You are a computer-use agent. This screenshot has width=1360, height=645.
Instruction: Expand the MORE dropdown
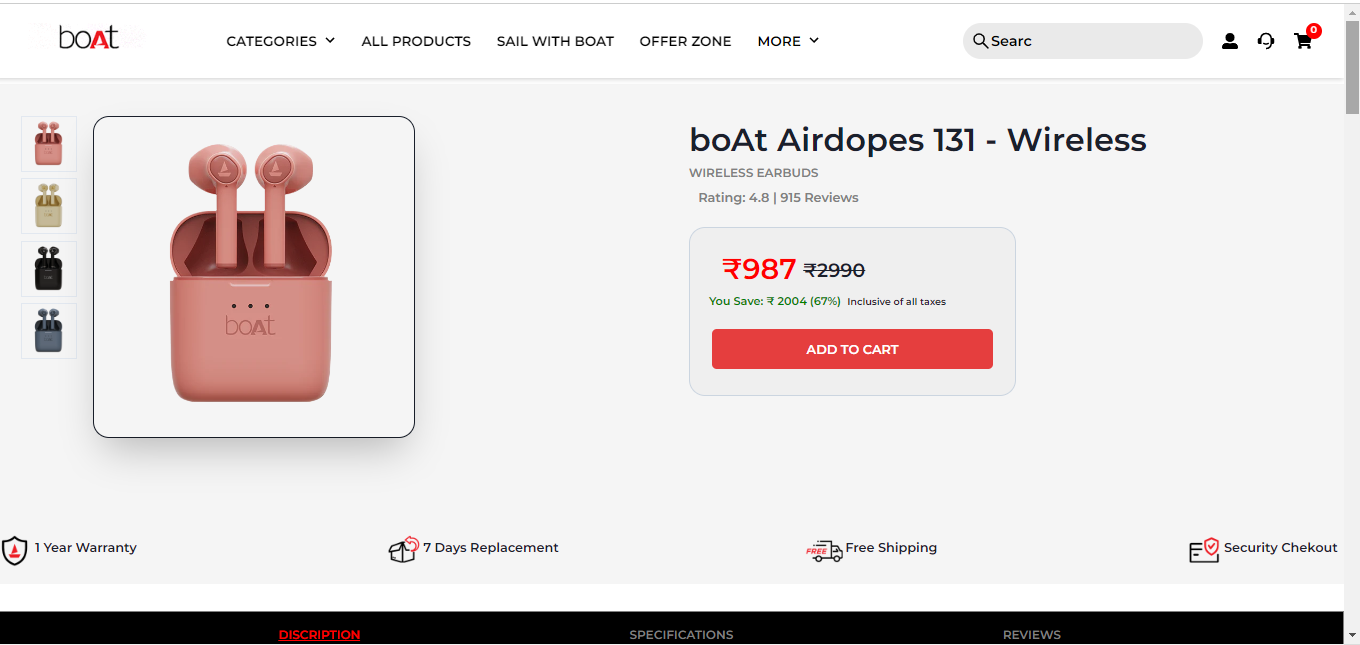point(780,41)
